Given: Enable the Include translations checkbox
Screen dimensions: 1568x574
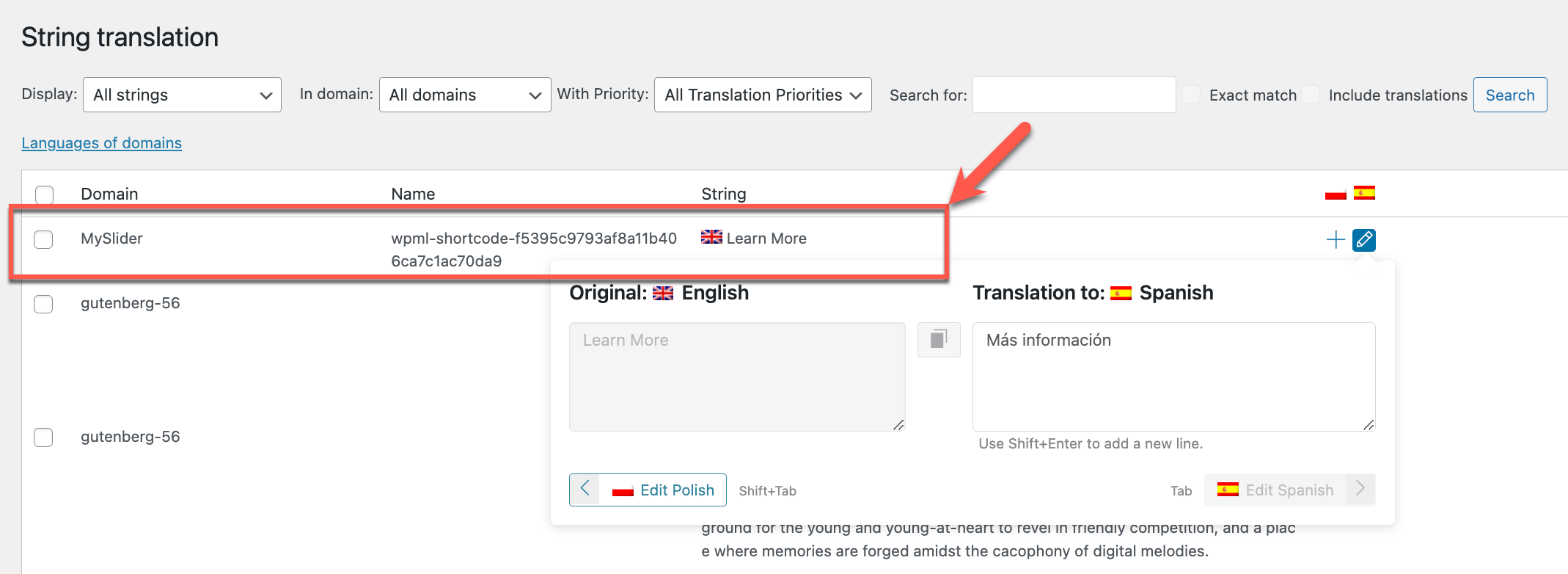Looking at the screenshot, I should click(1310, 94).
